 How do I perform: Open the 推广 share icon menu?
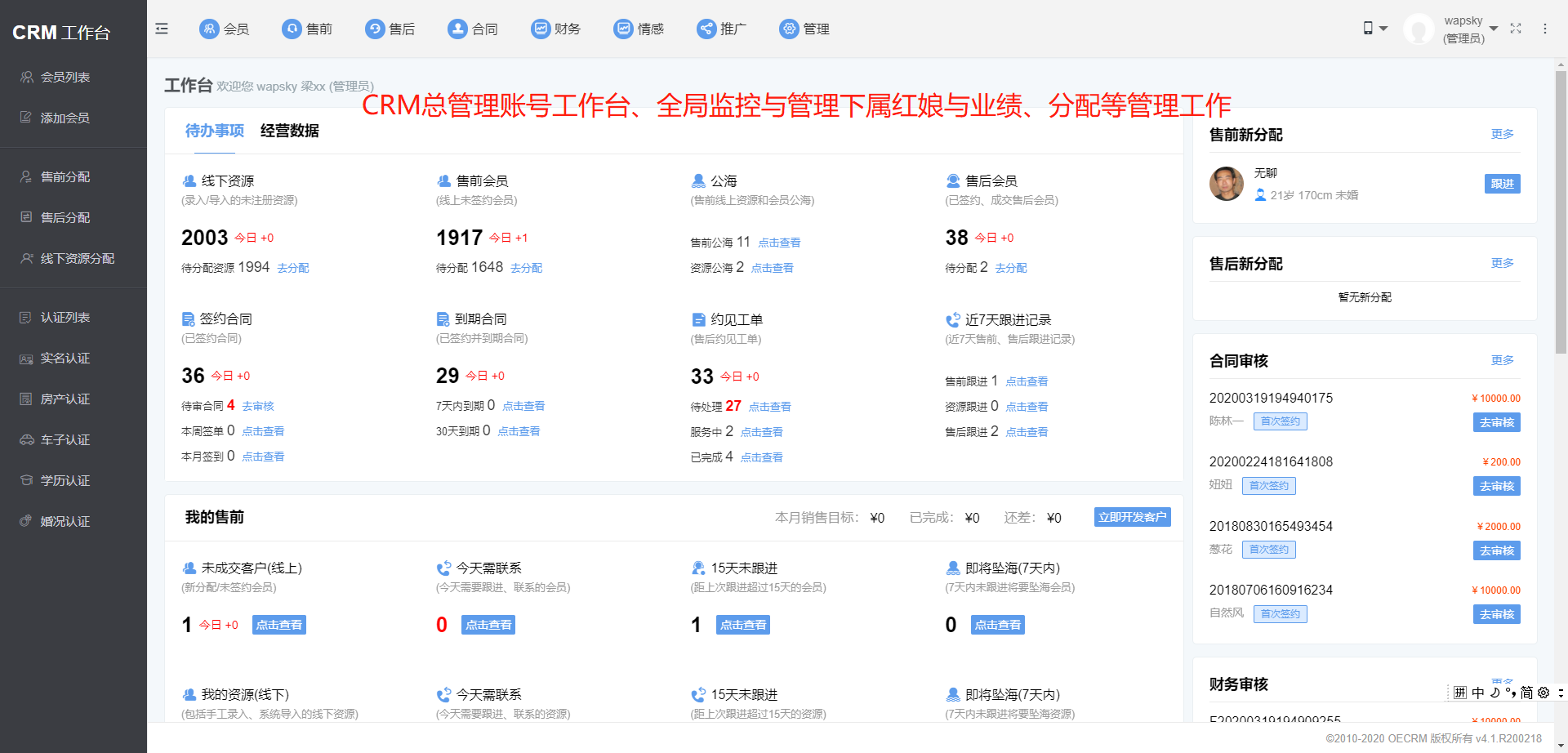(x=706, y=29)
